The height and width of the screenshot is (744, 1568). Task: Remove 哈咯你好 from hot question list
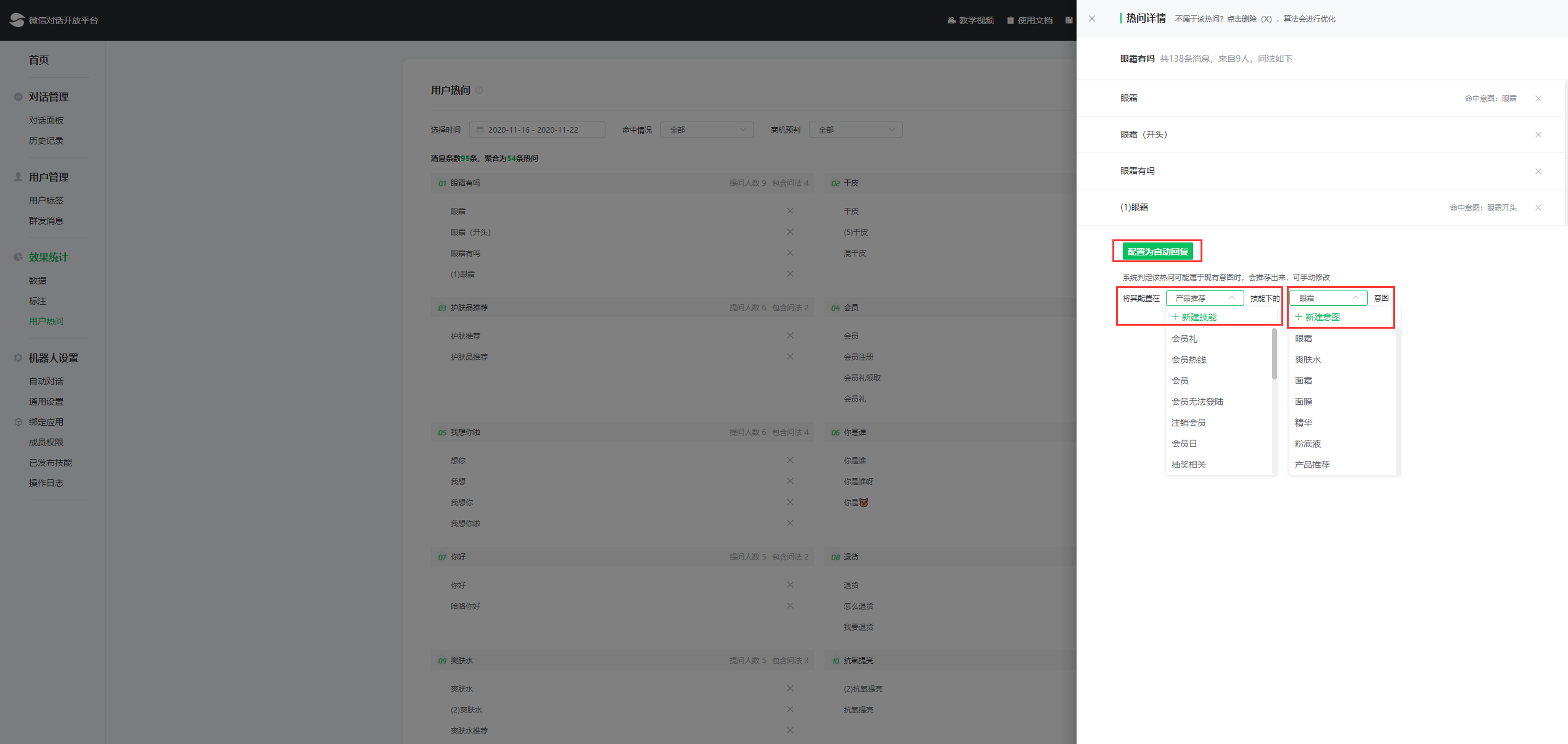click(x=790, y=606)
